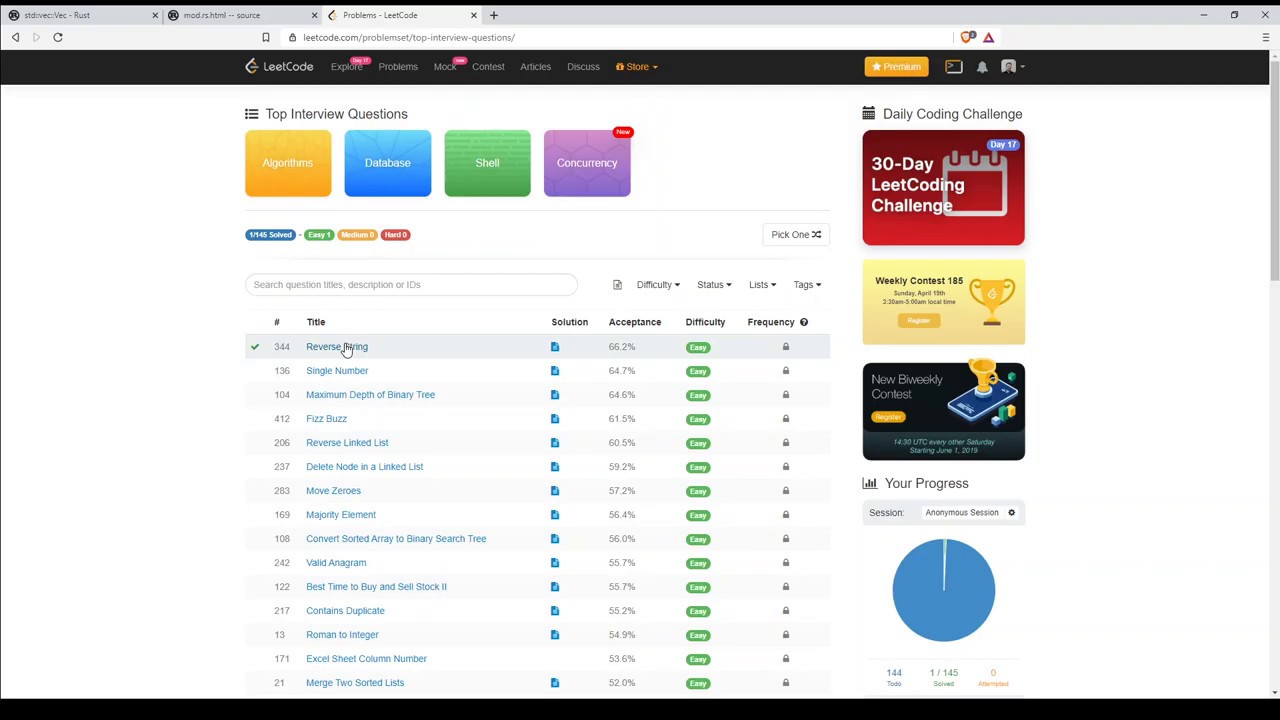Screen dimensions: 1280x720
Task: Click the Premium button
Action: [x=896, y=67]
